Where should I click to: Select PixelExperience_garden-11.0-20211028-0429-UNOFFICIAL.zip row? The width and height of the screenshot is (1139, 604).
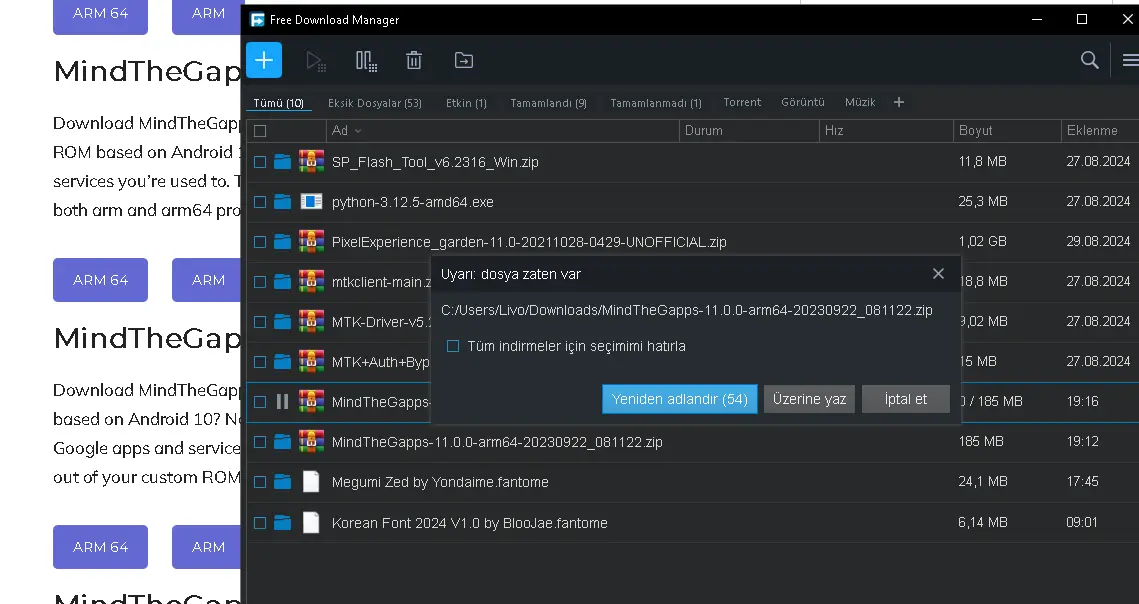tap(692, 242)
